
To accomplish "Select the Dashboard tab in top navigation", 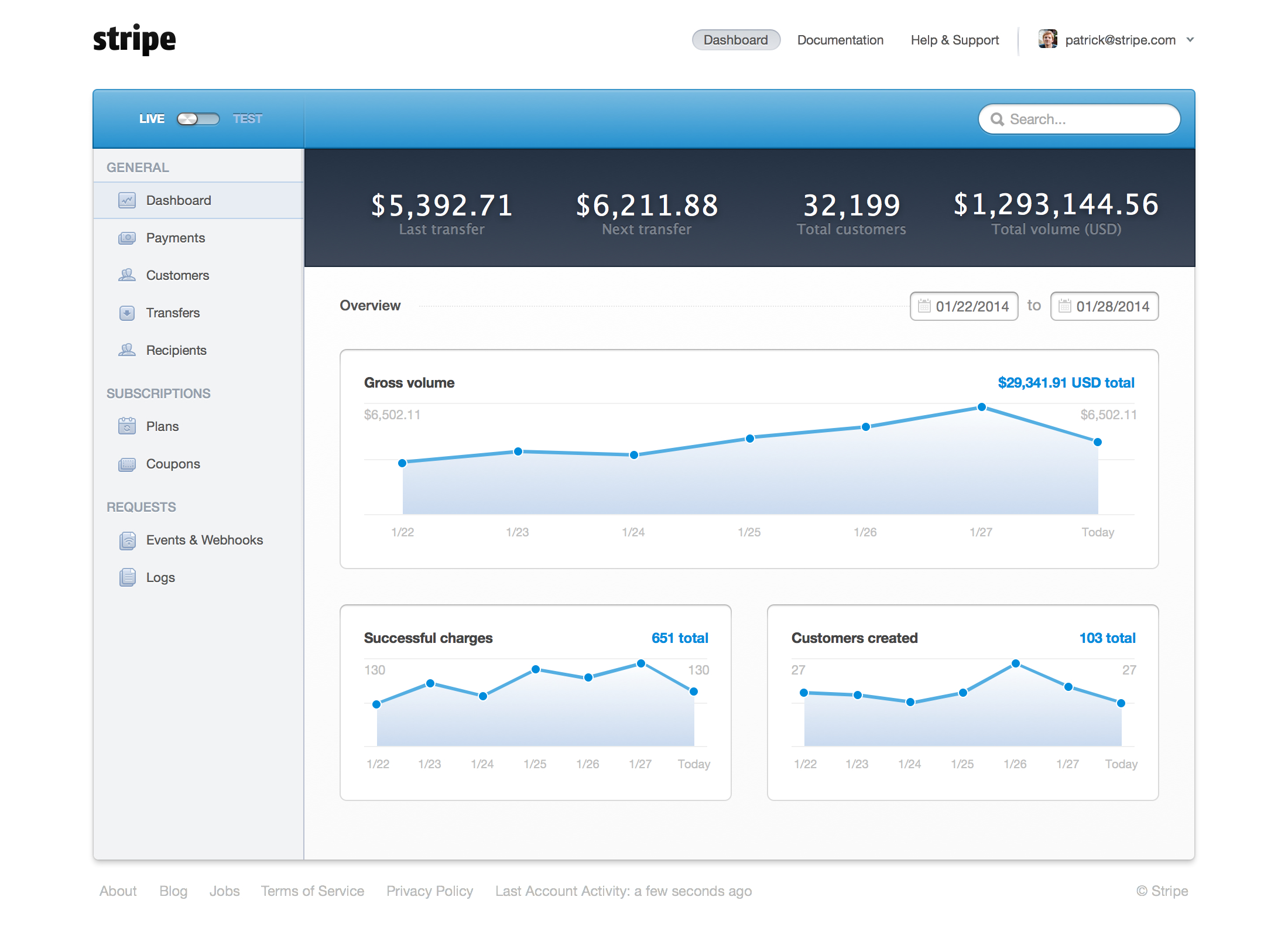I will pos(736,40).
